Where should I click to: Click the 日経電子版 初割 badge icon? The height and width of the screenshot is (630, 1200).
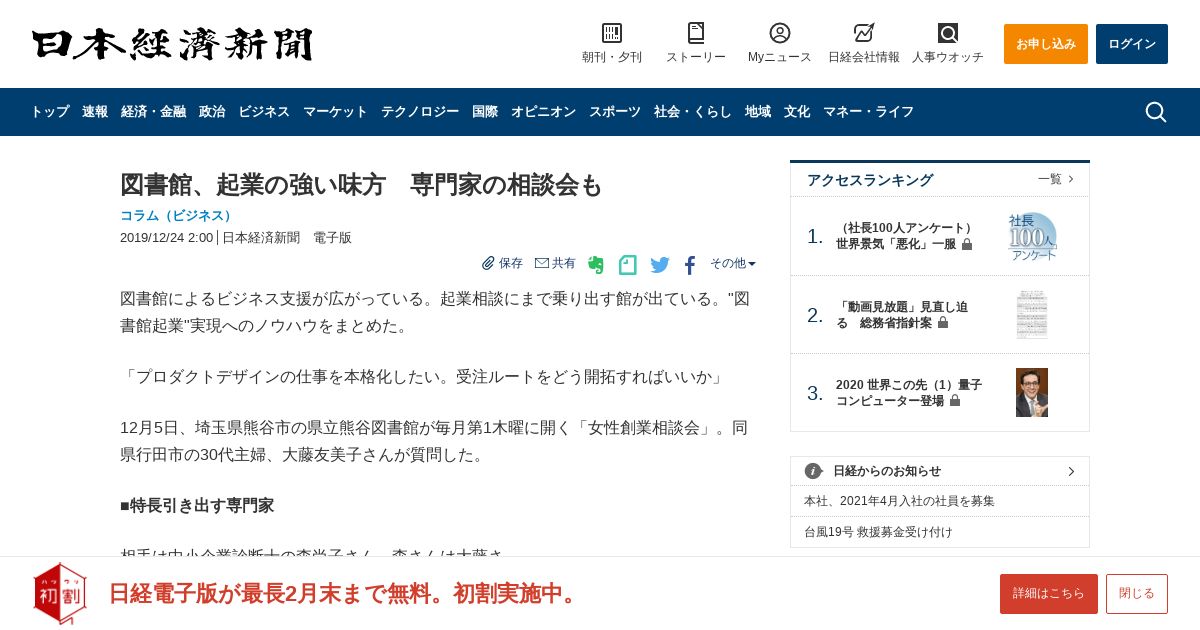(59, 593)
